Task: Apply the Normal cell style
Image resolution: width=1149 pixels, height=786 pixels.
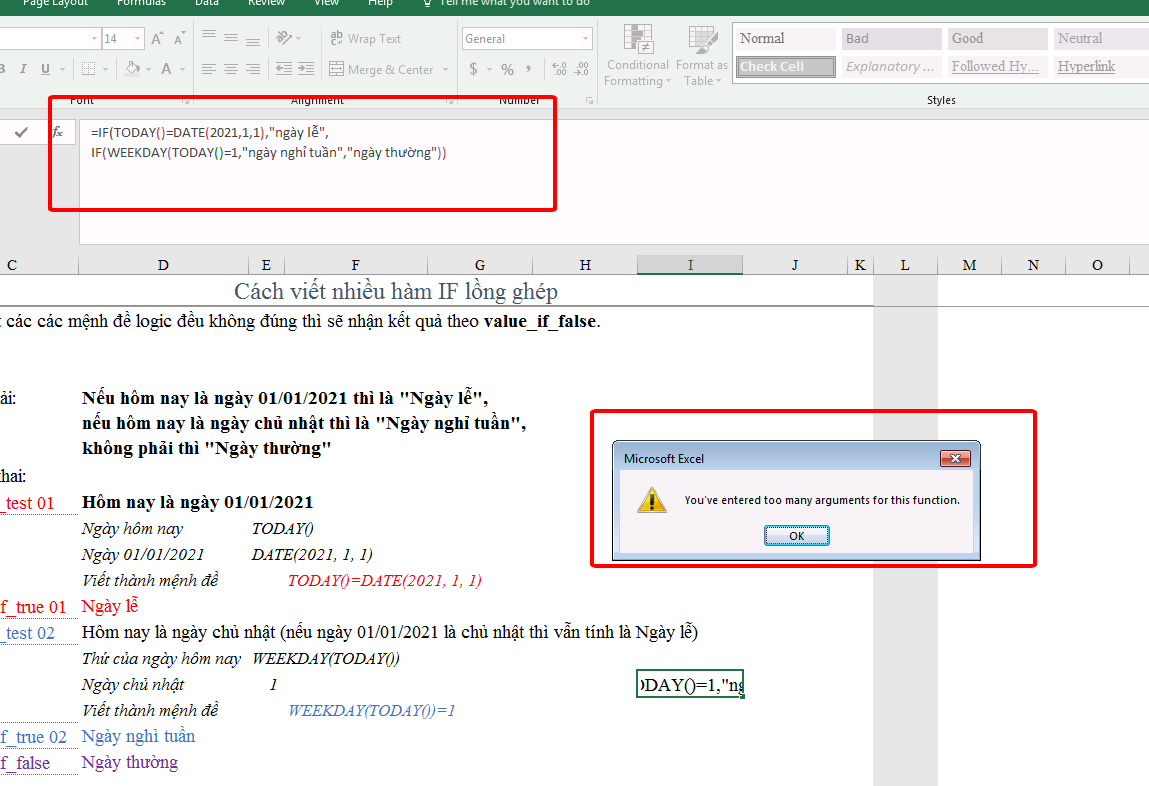Action: [x=785, y=38]
